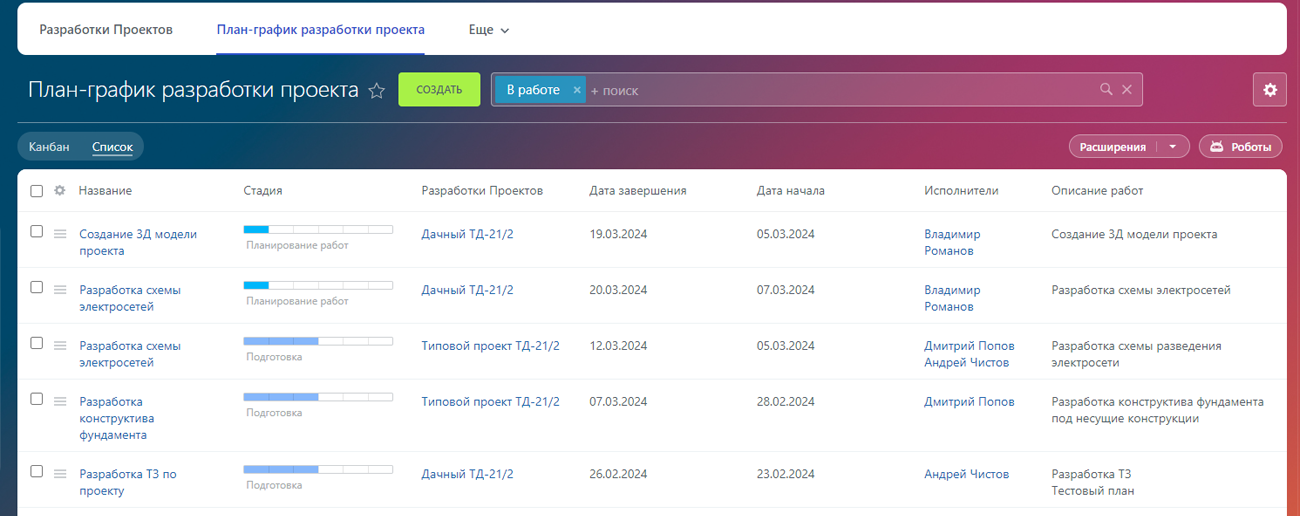Open the 'Расширения' dropdown arrow
The image size is (1300, 516).
click(1172, 147)
